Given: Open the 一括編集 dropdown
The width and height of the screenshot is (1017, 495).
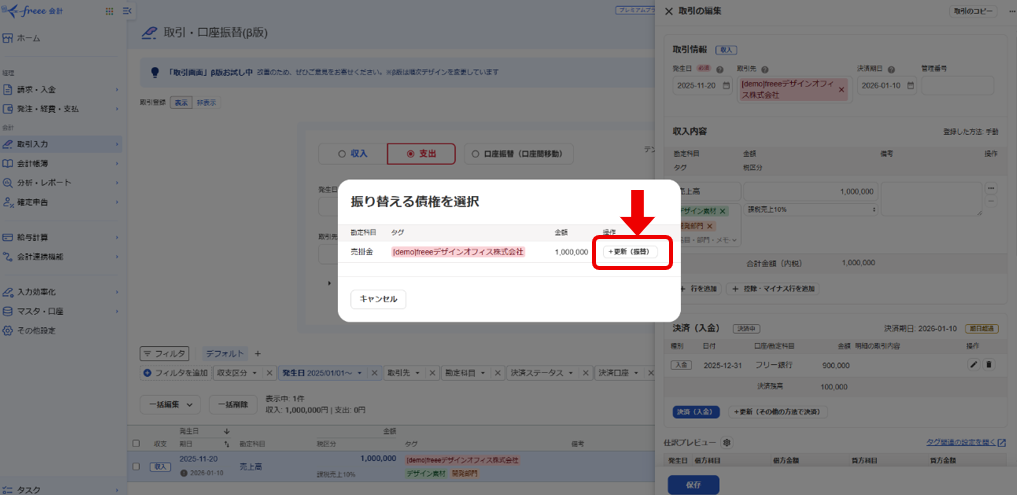Looking at the screenshot, I should point(170,404).
